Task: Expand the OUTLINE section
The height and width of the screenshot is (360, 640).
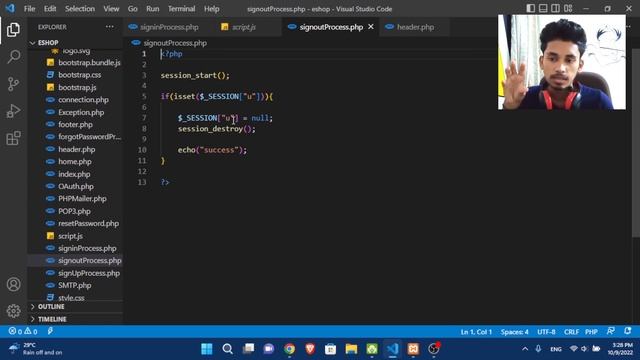Action: tap(75, 307)
